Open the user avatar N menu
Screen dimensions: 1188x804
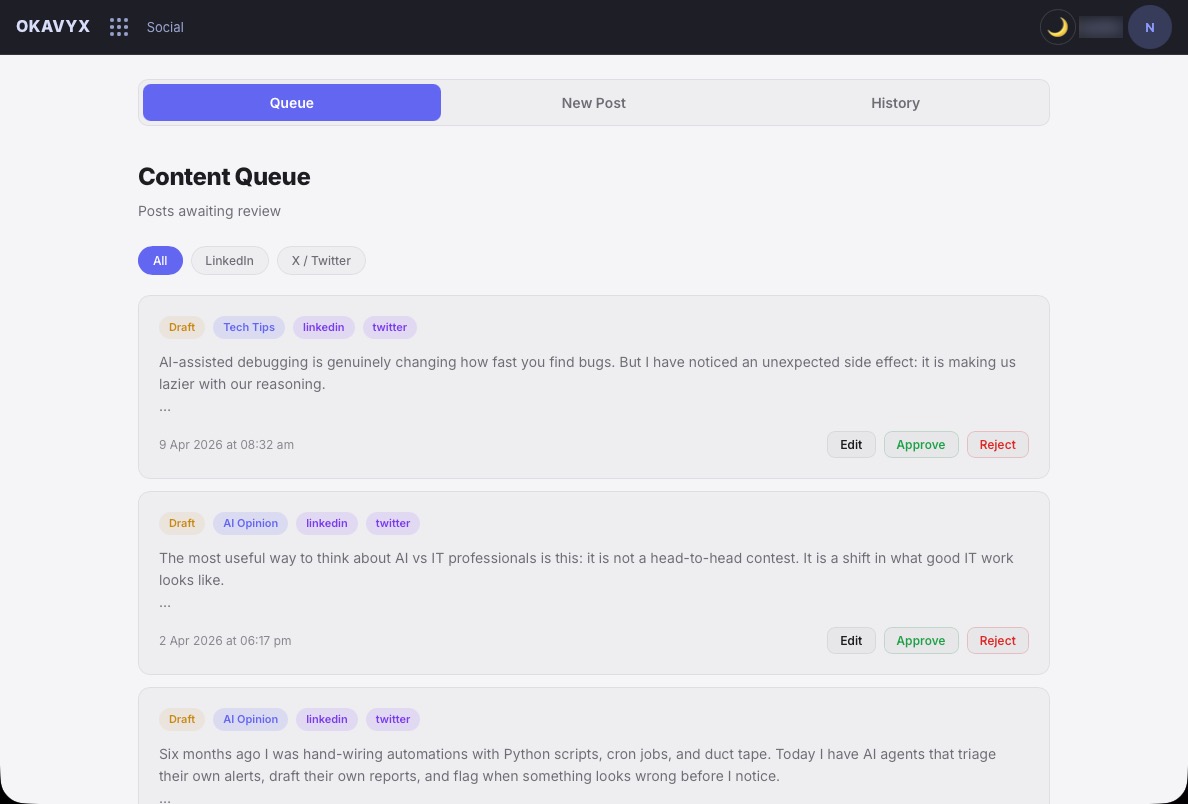pos(1149,27)
